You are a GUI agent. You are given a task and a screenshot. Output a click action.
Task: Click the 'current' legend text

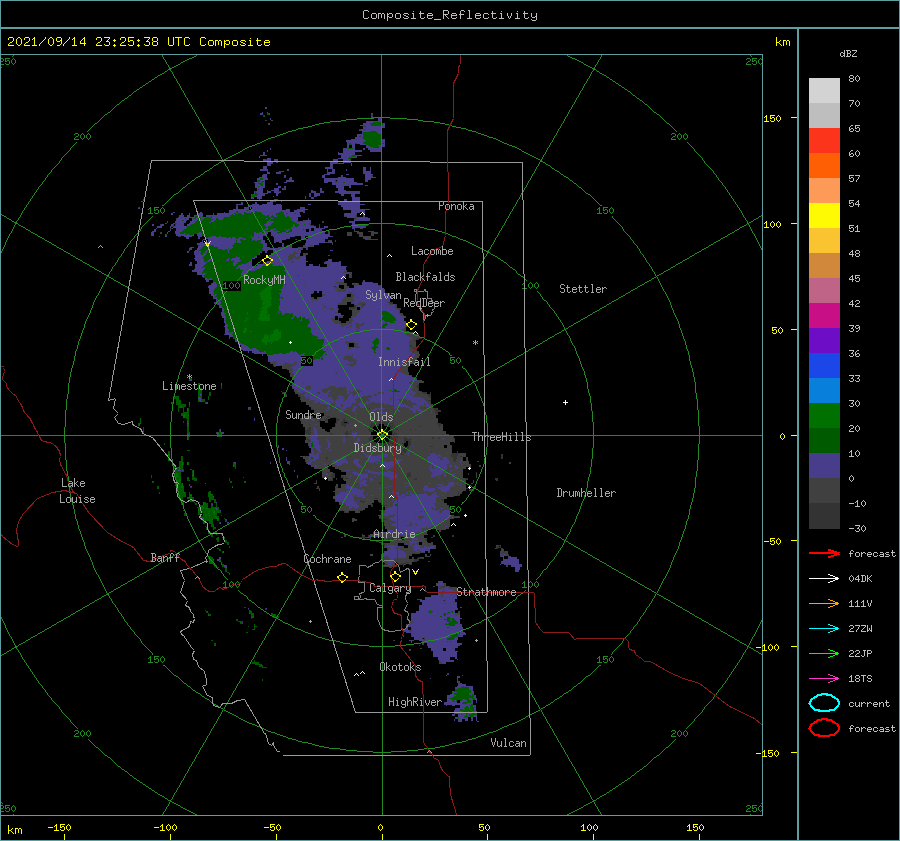[869, 703]
